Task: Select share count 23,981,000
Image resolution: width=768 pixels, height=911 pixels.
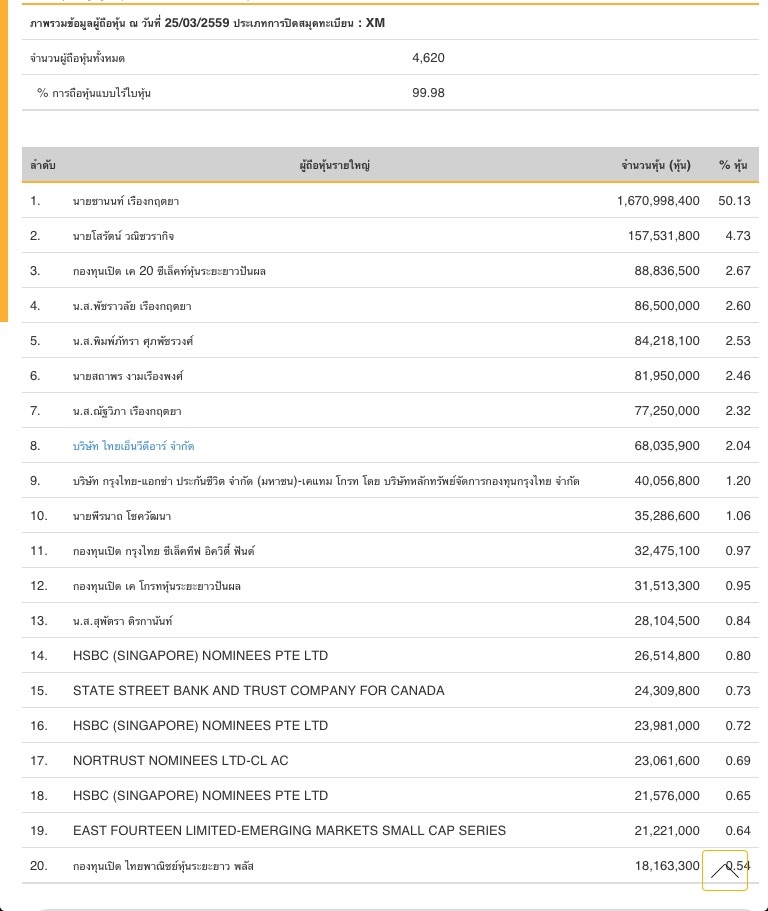Action: tap(667, 725)
